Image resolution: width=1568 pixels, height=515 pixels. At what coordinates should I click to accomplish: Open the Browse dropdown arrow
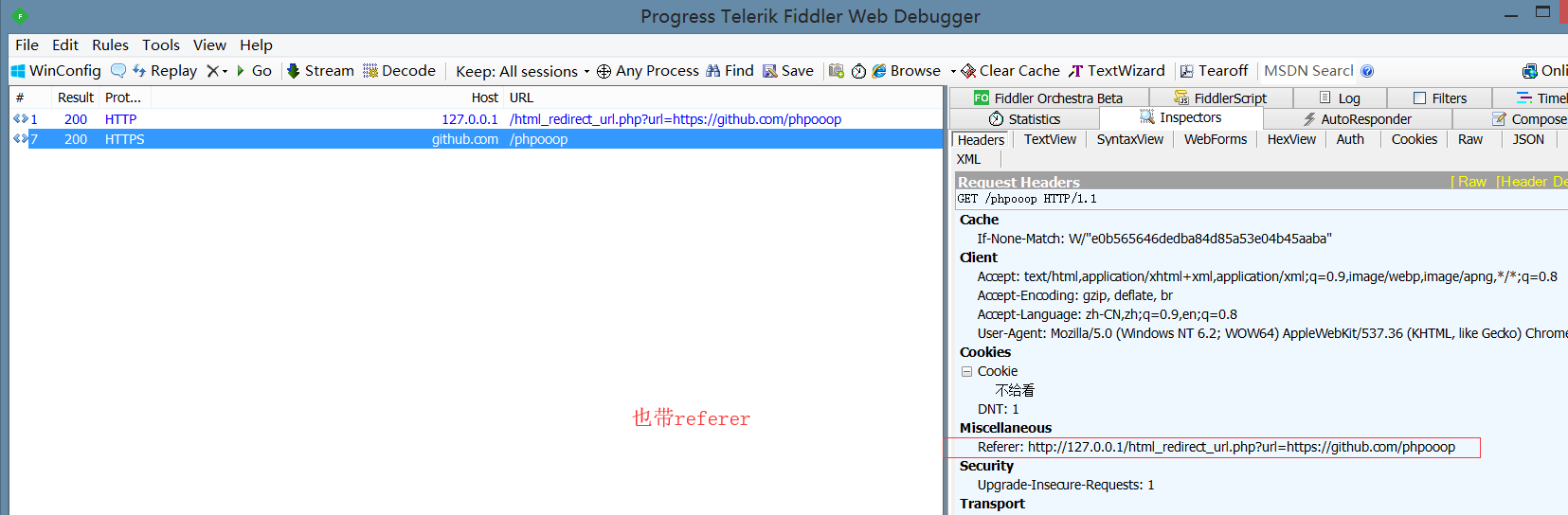click(953, 72)
